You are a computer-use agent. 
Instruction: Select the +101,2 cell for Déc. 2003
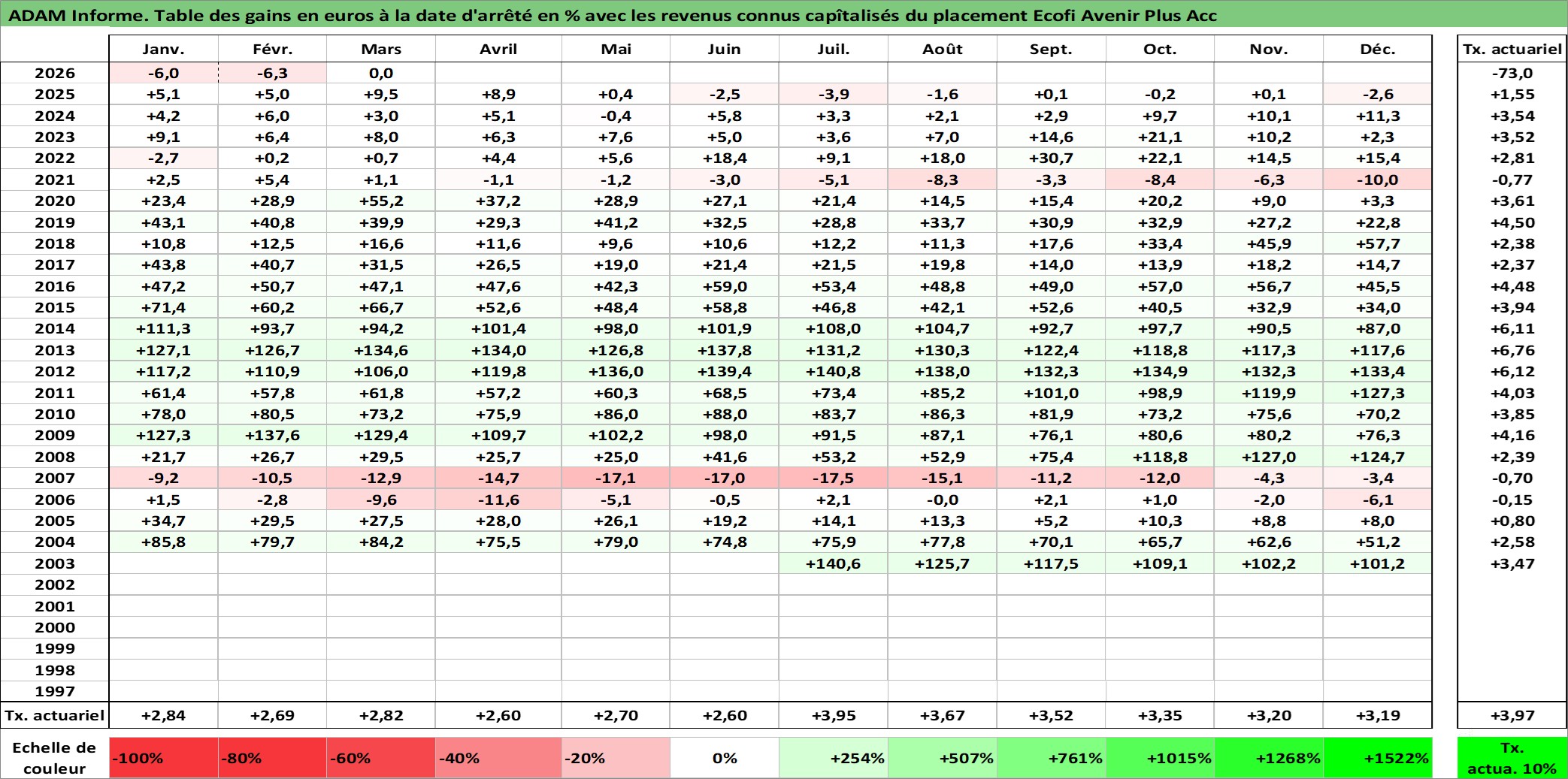1378,563
